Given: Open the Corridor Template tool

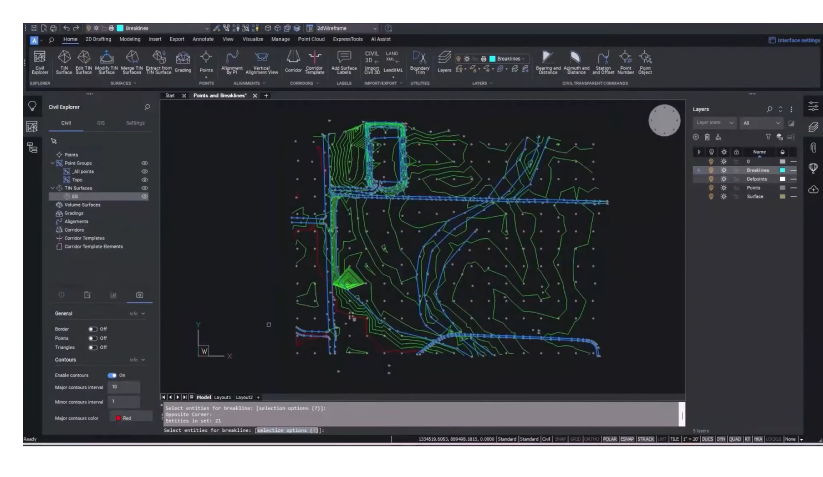Looking at the screenshot, I should point(314,62).
